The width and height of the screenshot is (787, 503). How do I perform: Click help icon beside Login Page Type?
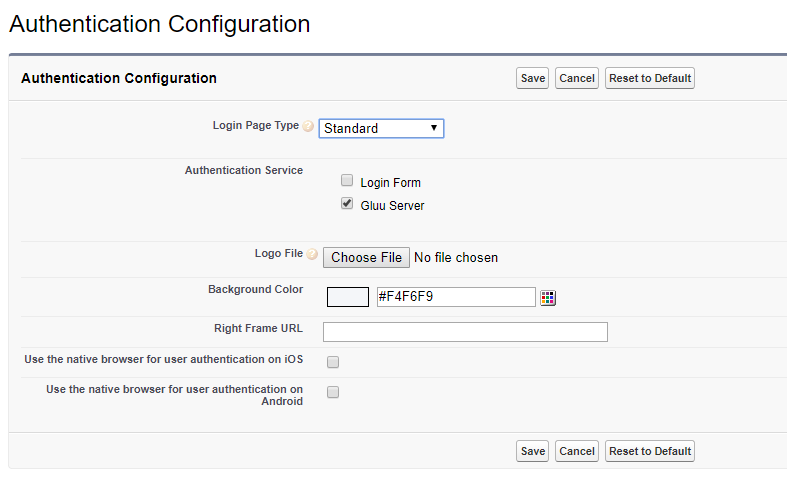coord(308,127)
